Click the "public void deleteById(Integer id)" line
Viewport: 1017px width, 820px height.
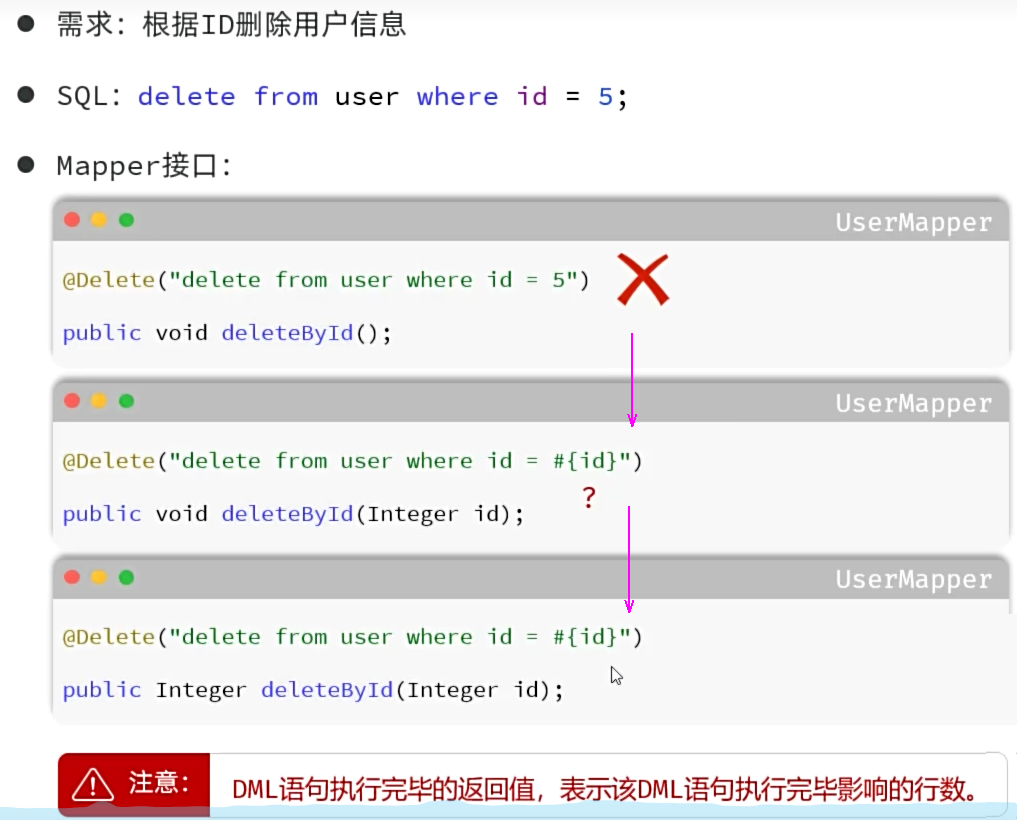pyautogui.click(x=293, y=514)
